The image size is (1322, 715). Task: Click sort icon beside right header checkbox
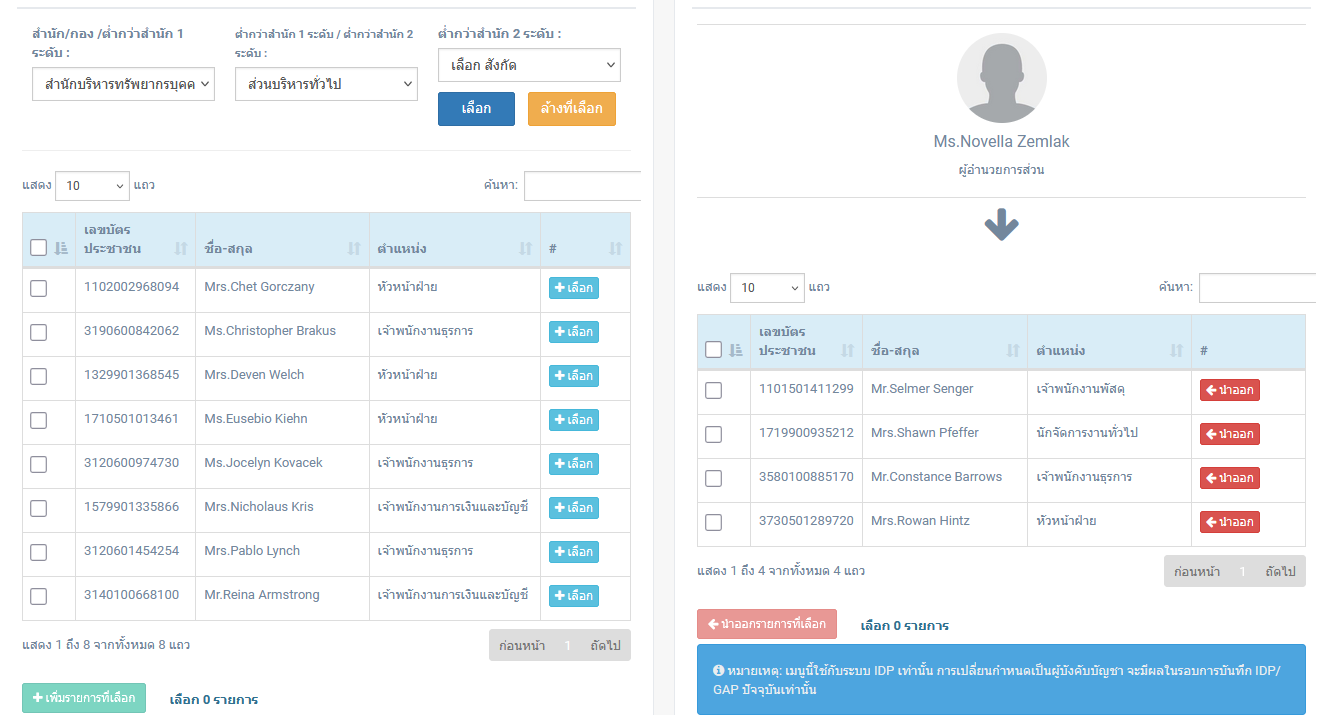tap(736, 350)
